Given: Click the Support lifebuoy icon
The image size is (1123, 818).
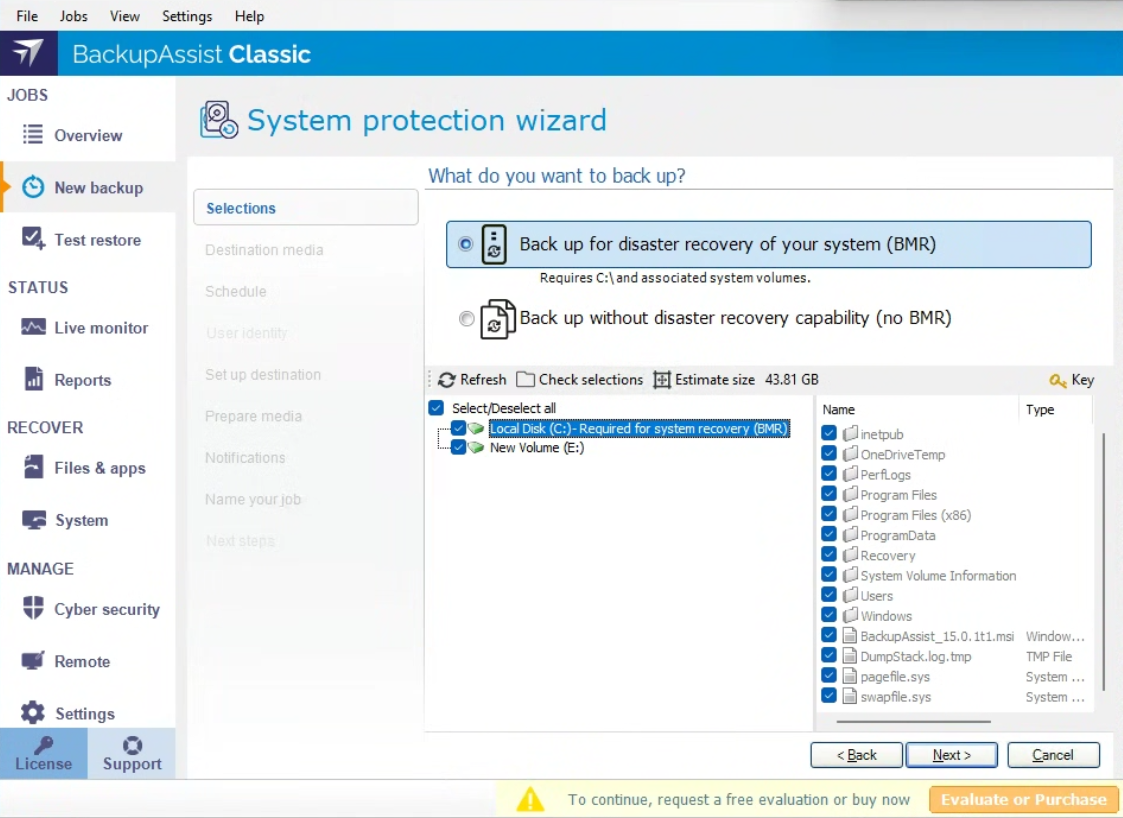Looking at the screenshot, I should click(132, 745).
